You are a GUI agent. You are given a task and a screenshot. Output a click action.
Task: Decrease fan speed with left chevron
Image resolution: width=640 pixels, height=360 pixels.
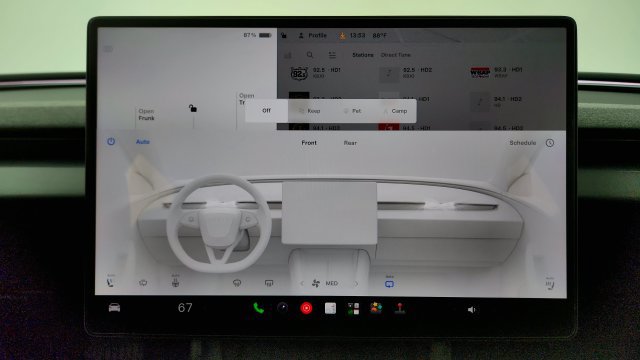[302, 283]
